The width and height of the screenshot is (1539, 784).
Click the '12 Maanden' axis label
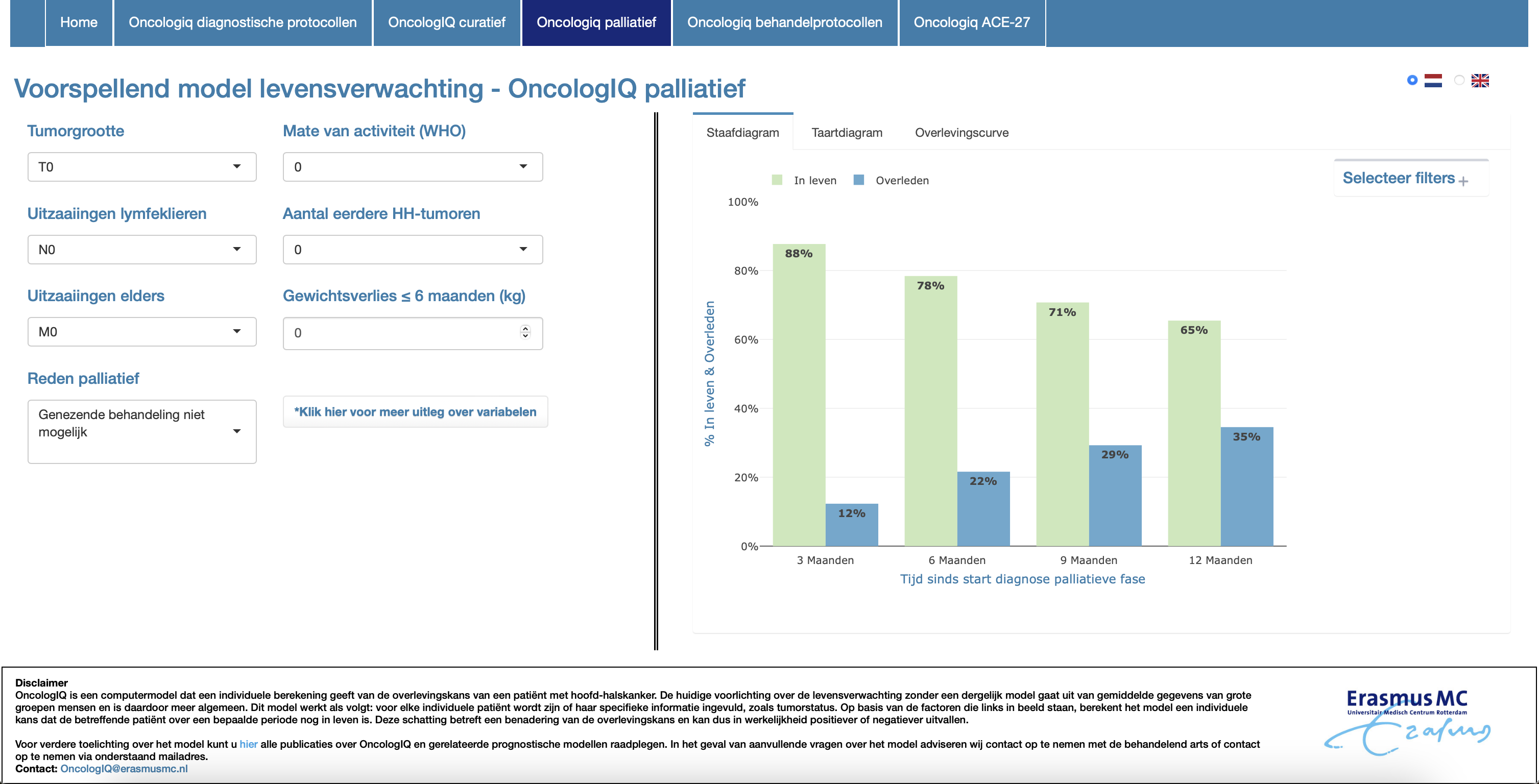1220,560
